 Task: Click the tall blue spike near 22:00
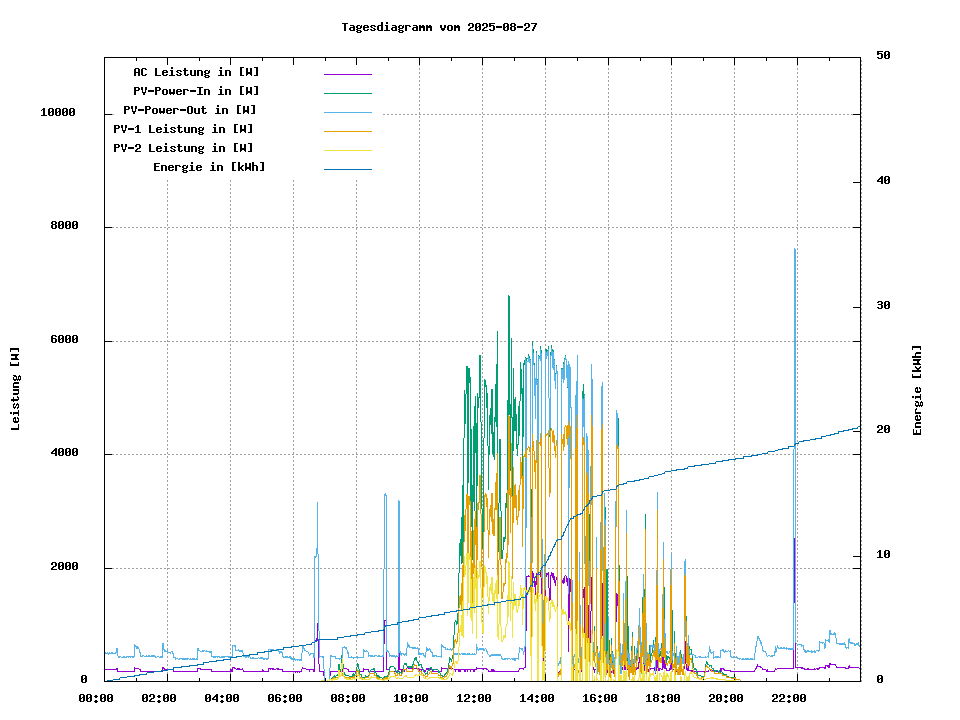click(795, 300)
